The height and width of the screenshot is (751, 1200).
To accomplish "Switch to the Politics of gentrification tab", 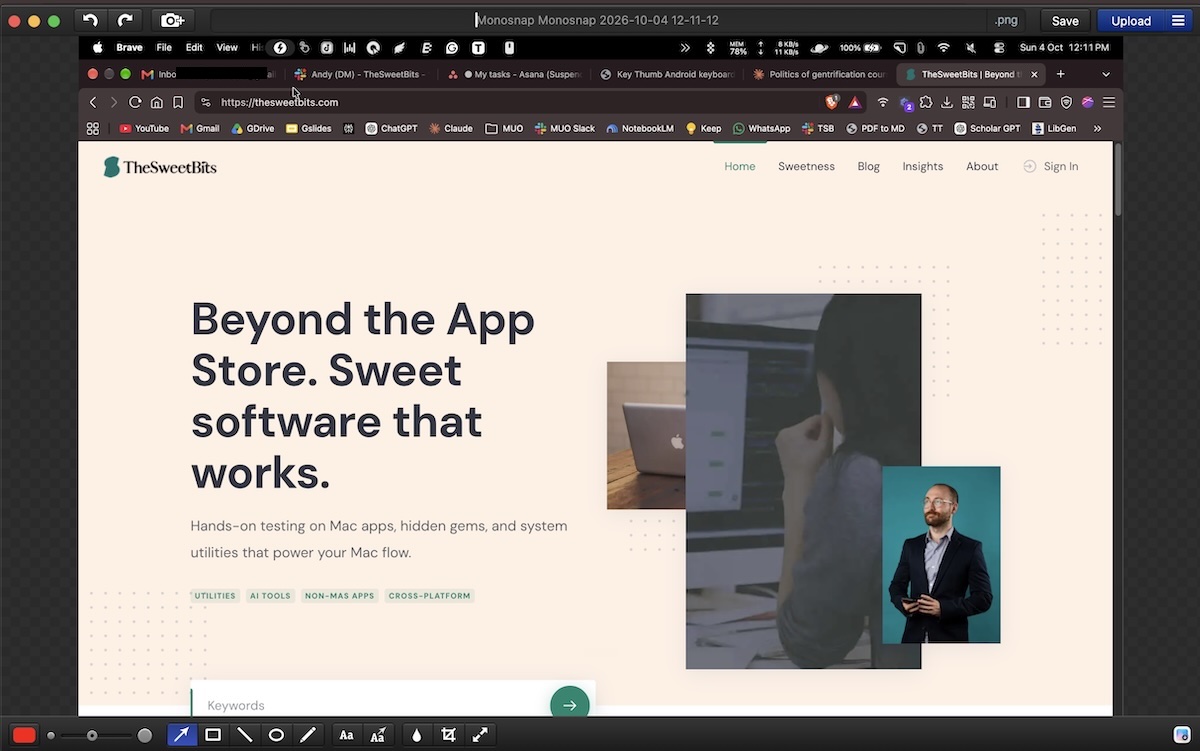I will [x=818, y=74].
